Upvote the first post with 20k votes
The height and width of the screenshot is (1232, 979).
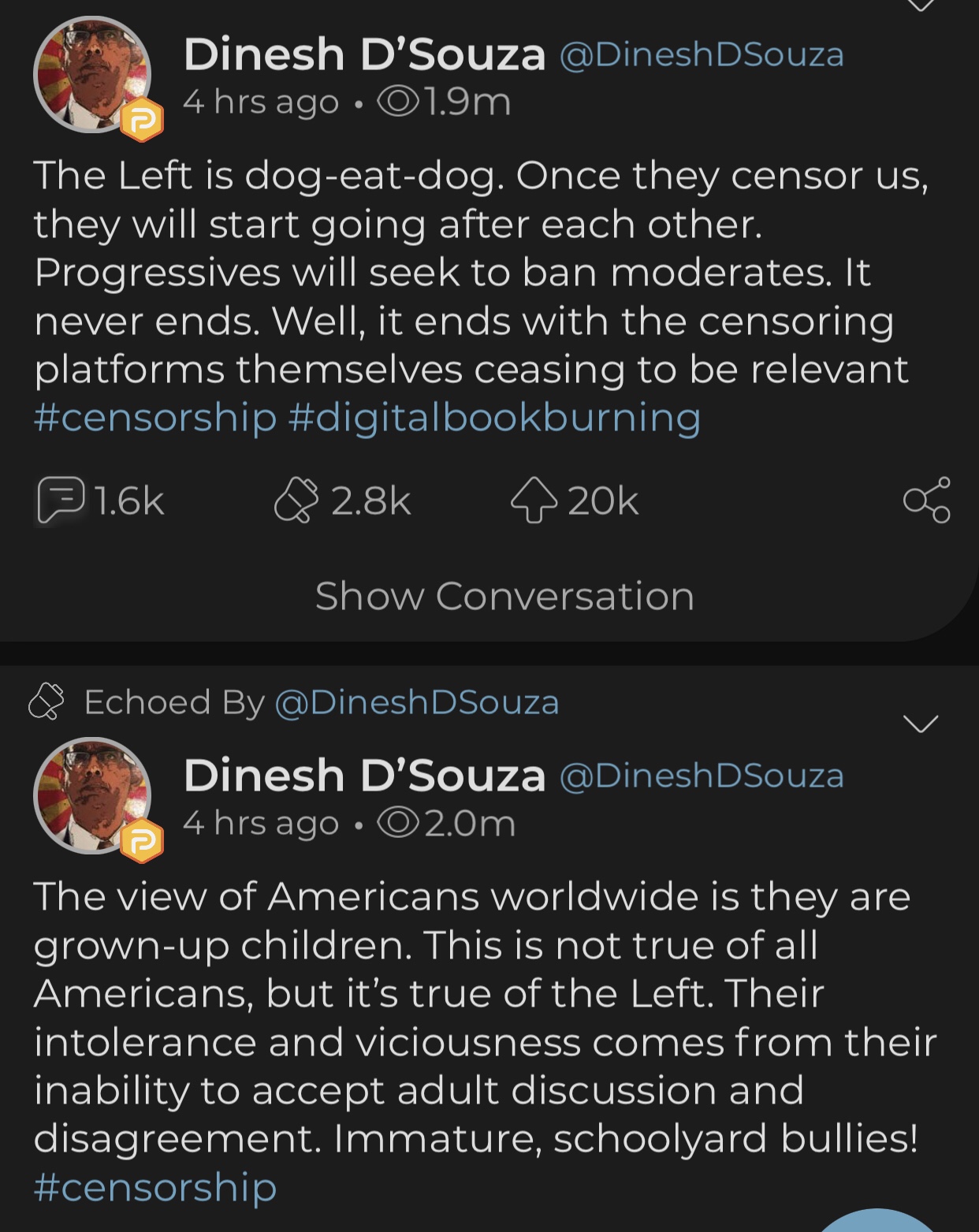click(534, 501)
